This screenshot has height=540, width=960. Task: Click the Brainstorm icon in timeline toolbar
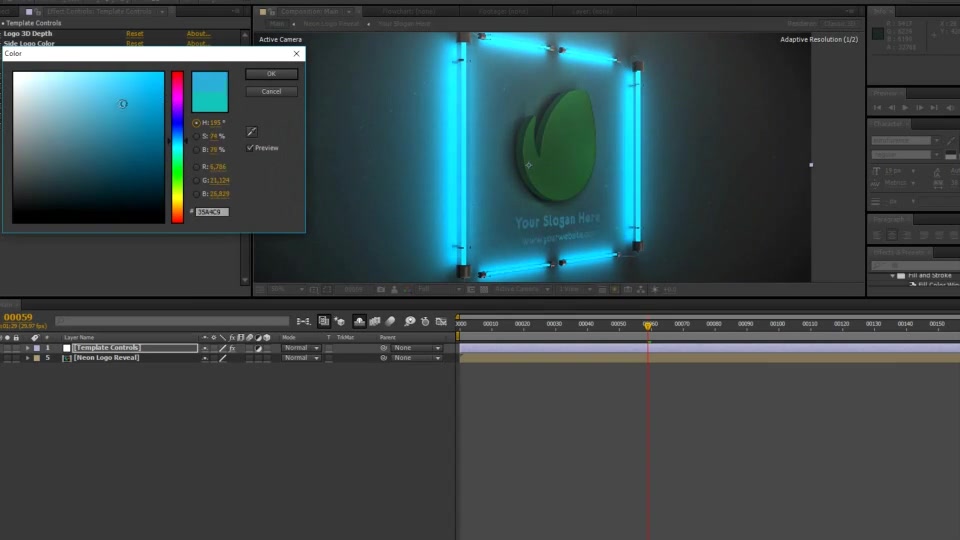(x=410, y=321)
